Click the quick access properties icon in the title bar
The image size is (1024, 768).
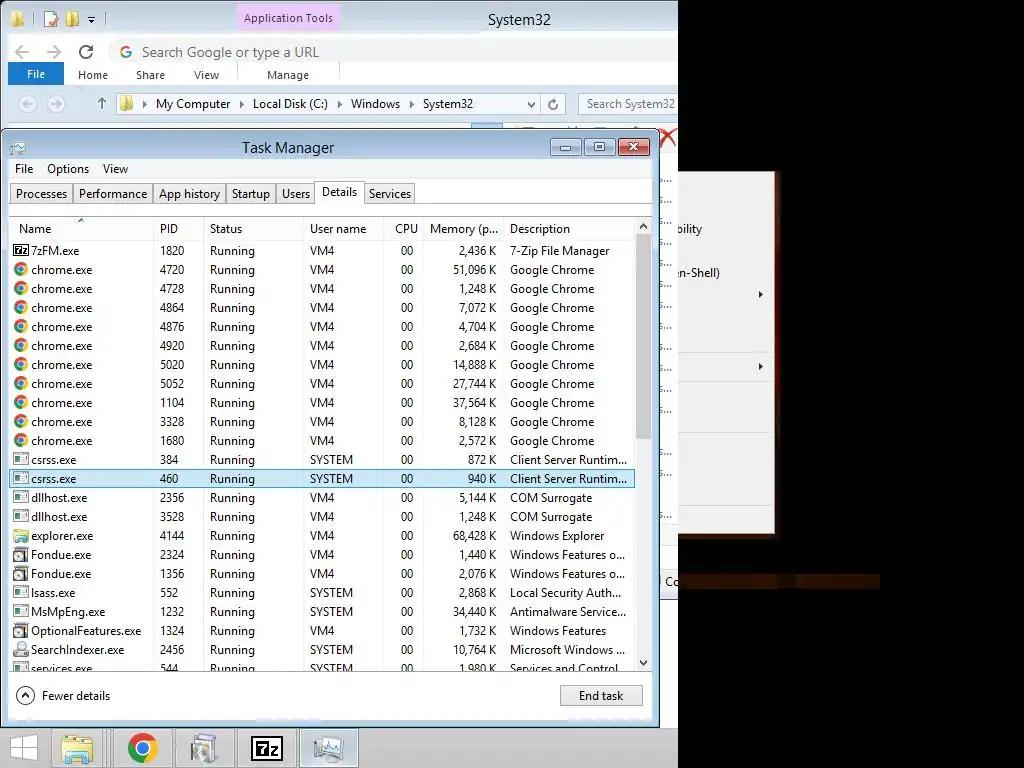click(50, 19)
